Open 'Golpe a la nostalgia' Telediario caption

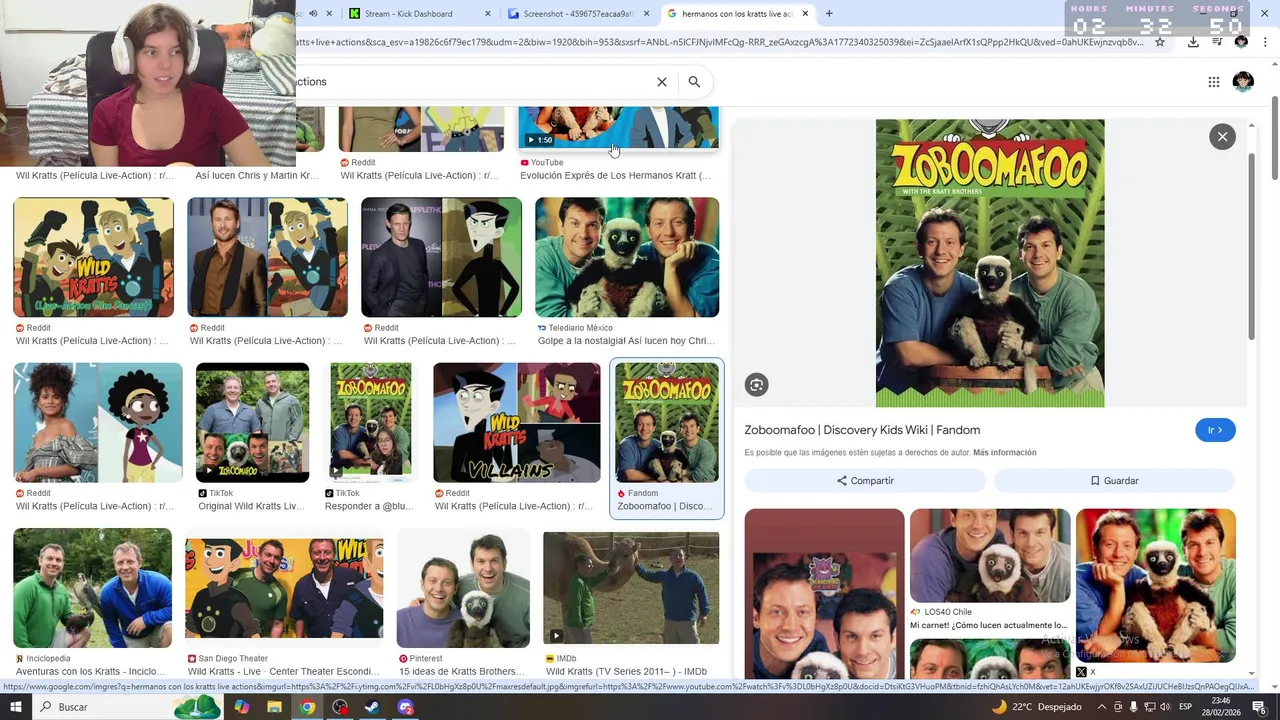[x=627, y=341]
